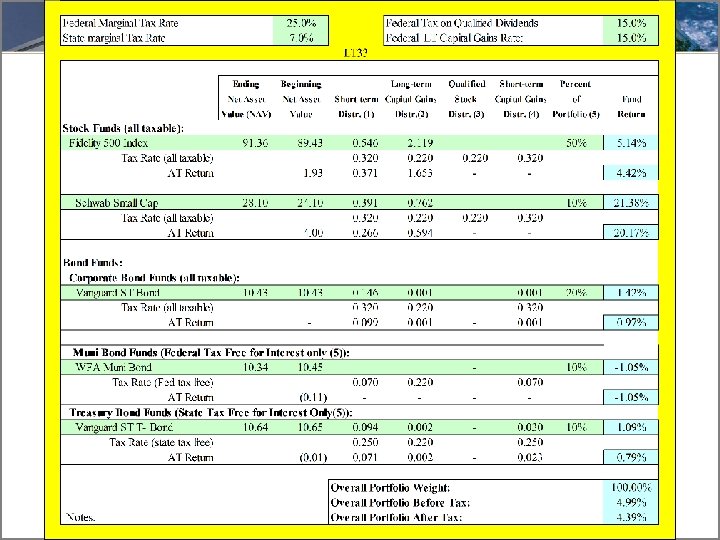Click Vanguard ST T-Bond after-tax return 0.79%
Viewport: 720px width, 540px height.
click(631, 457)
